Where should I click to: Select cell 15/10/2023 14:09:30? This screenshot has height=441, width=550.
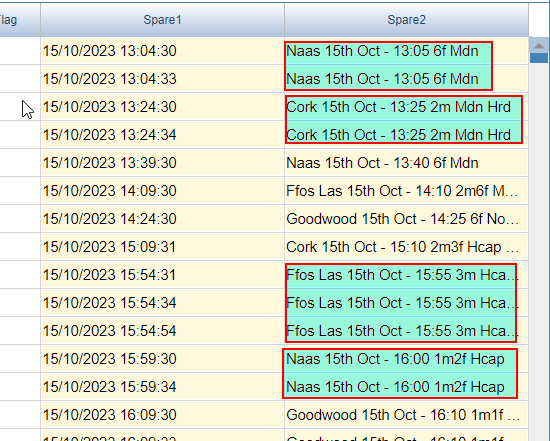[162, 191]
